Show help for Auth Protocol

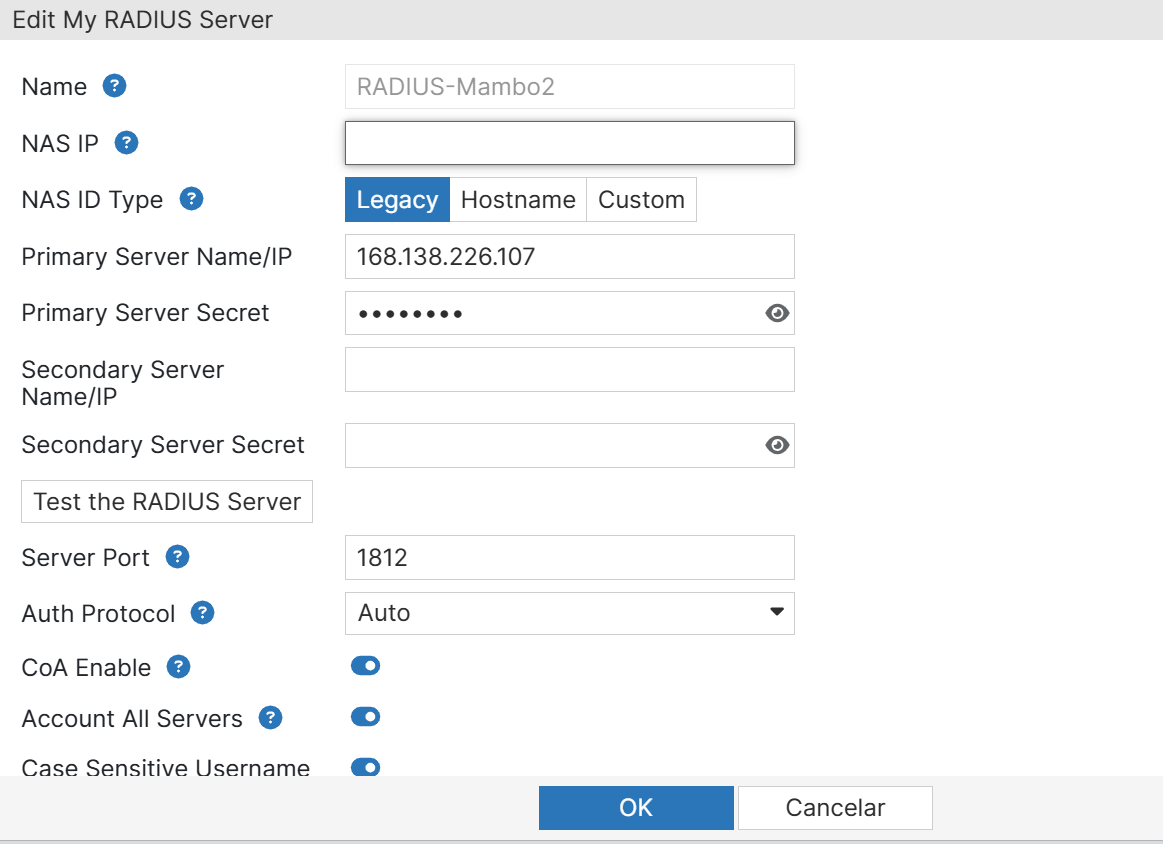pos(203,613)
